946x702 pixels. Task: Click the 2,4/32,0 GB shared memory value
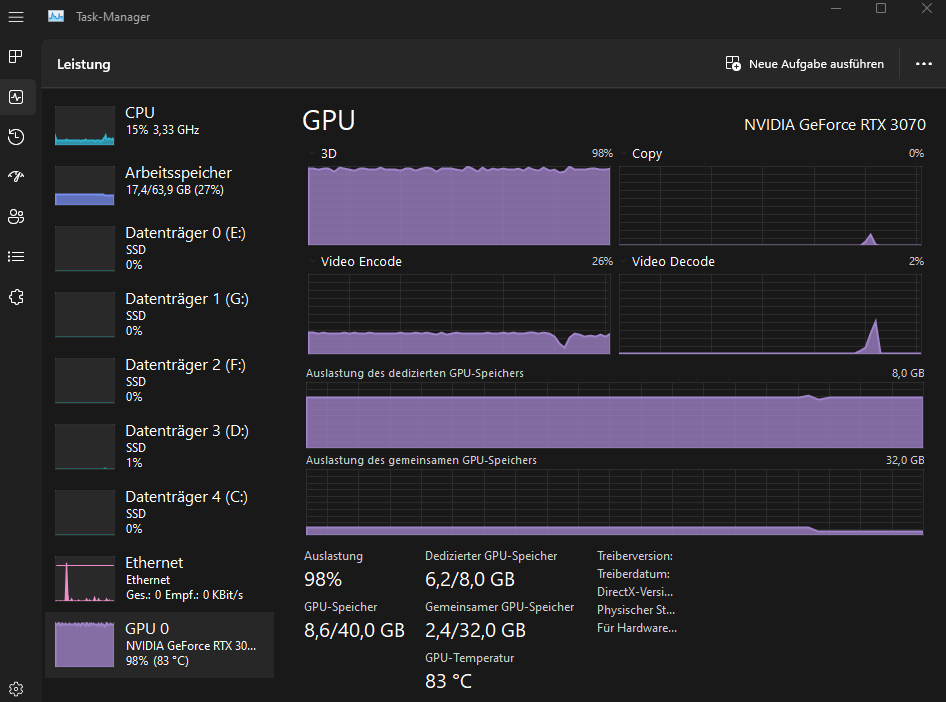point(475,630)
